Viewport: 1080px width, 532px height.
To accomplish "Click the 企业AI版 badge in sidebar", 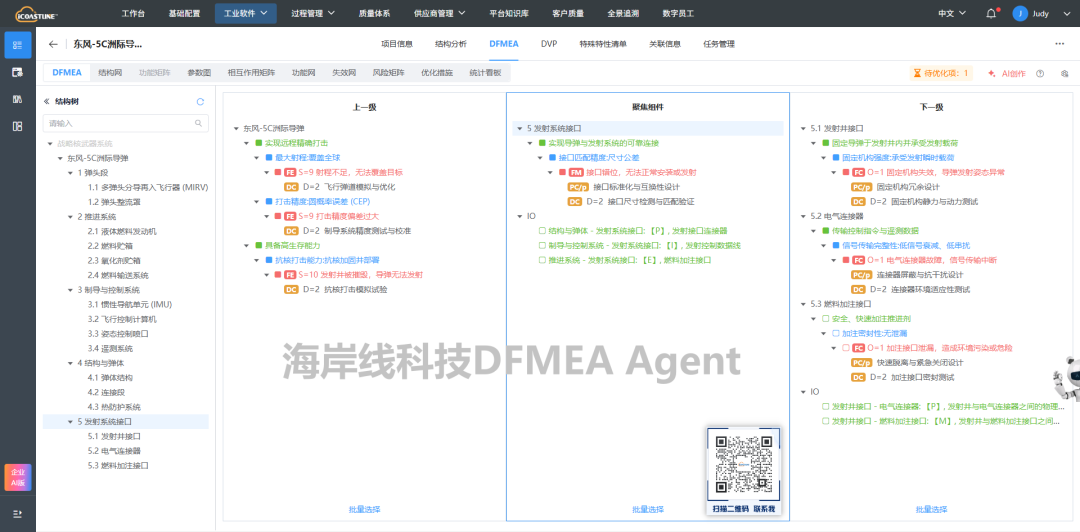I will click(18, 478).
